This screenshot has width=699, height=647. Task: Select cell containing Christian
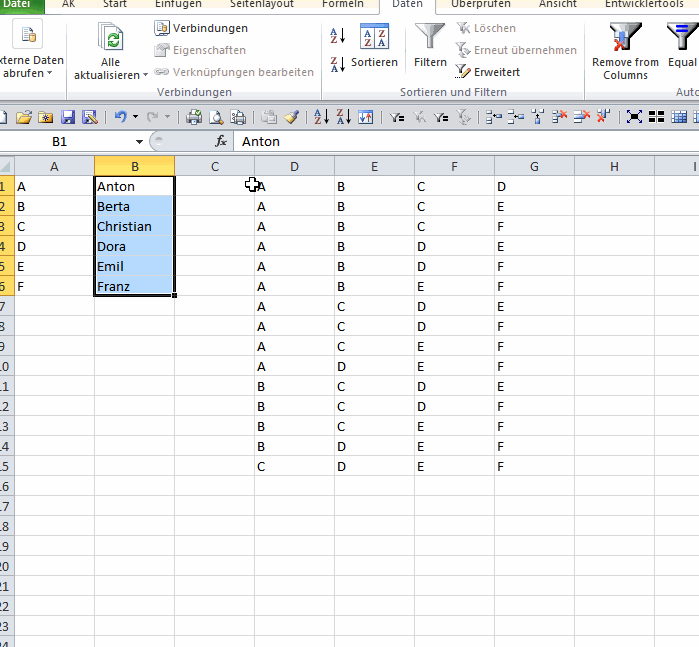point(134,226)
